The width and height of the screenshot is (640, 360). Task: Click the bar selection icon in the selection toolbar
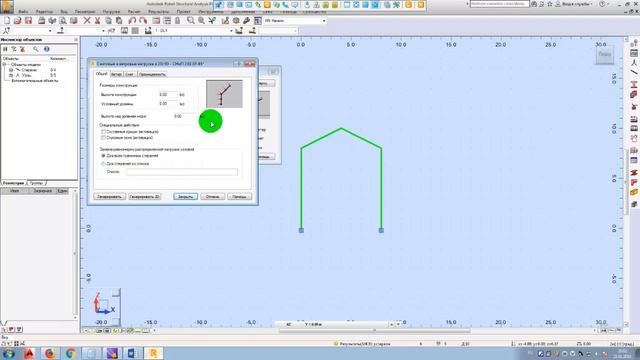60,31
